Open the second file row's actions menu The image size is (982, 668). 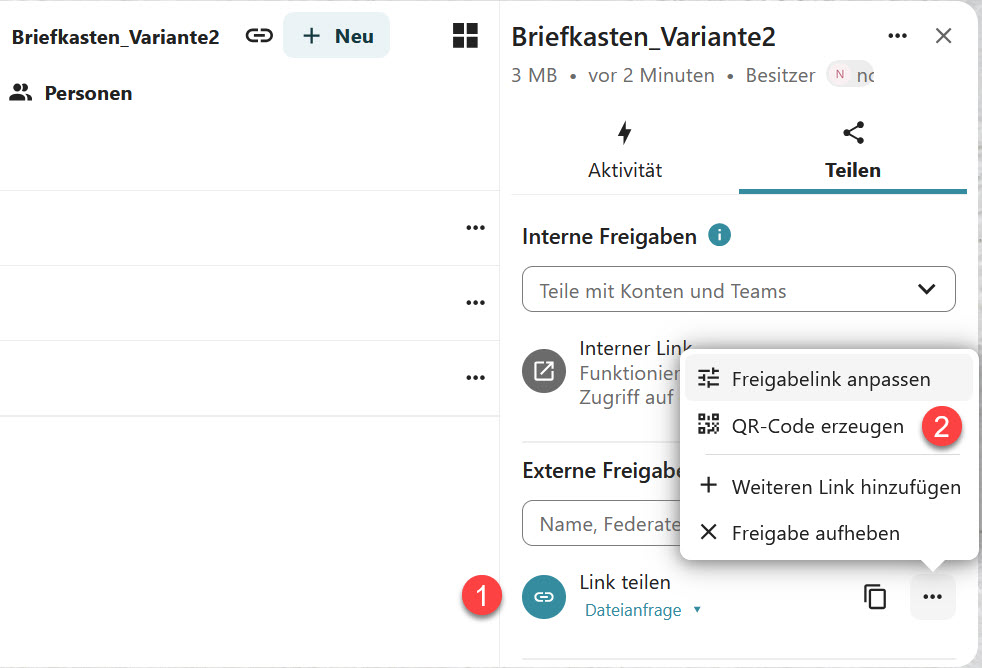pos(475,303)
